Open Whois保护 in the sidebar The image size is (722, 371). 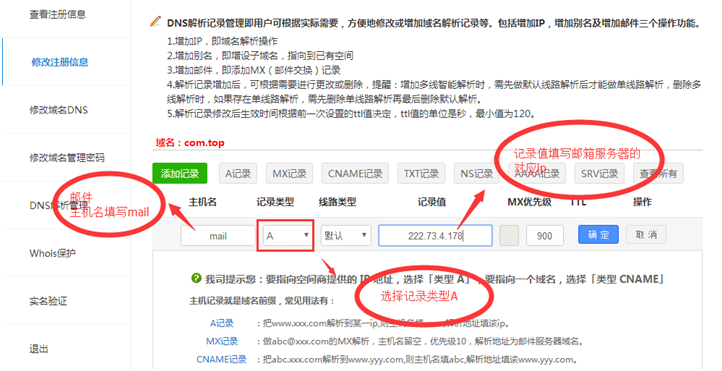click(52, 253)
